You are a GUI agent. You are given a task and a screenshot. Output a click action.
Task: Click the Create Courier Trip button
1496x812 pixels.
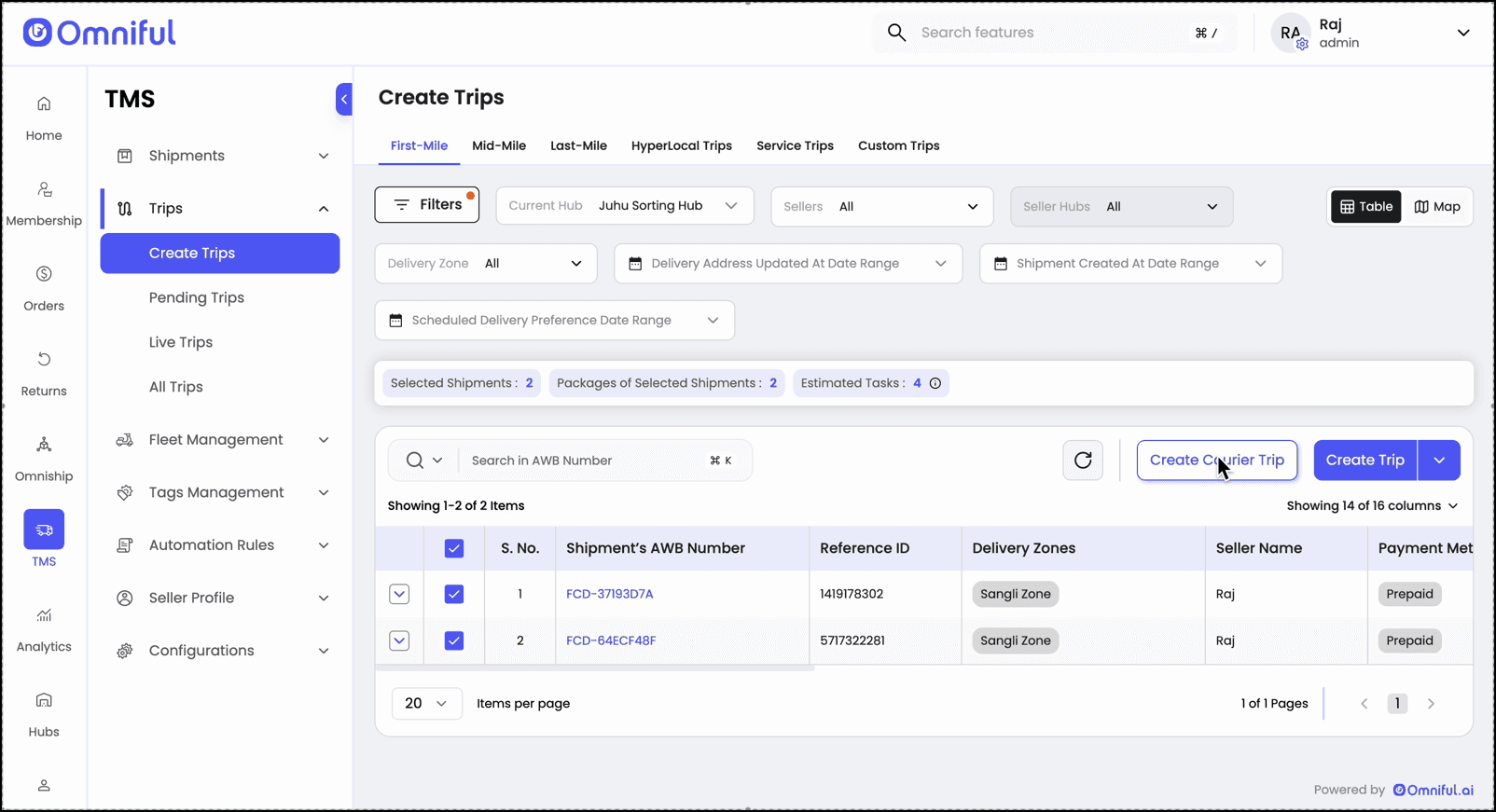click(1216, 461)
